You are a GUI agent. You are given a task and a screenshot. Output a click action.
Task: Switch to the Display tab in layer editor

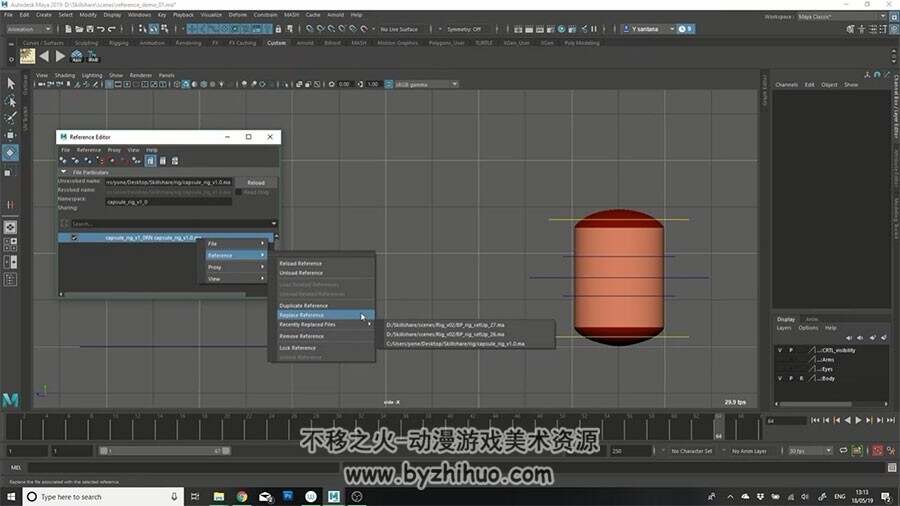click(786, 319)
